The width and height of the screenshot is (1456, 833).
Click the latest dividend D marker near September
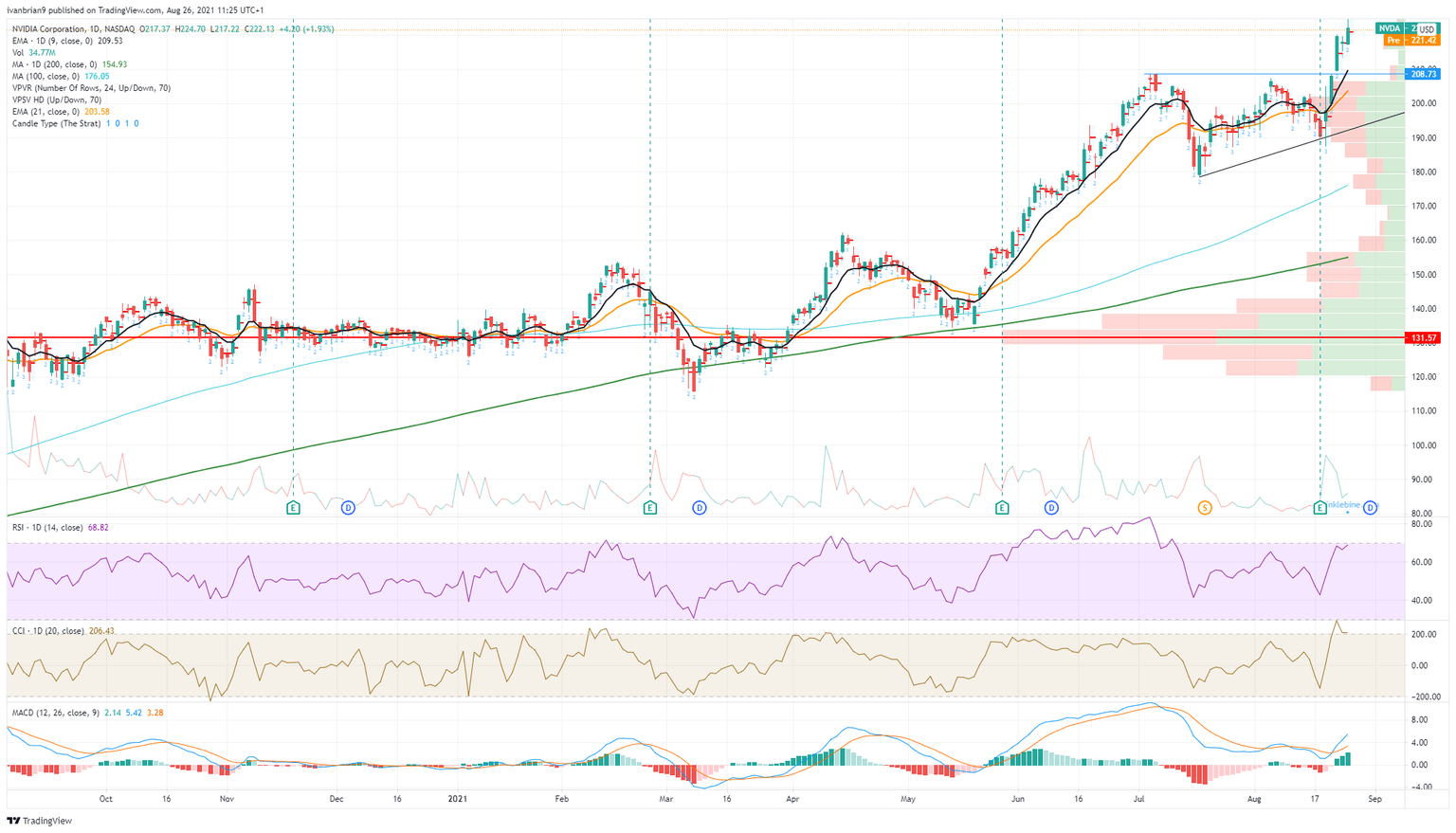click(1370, 508)
